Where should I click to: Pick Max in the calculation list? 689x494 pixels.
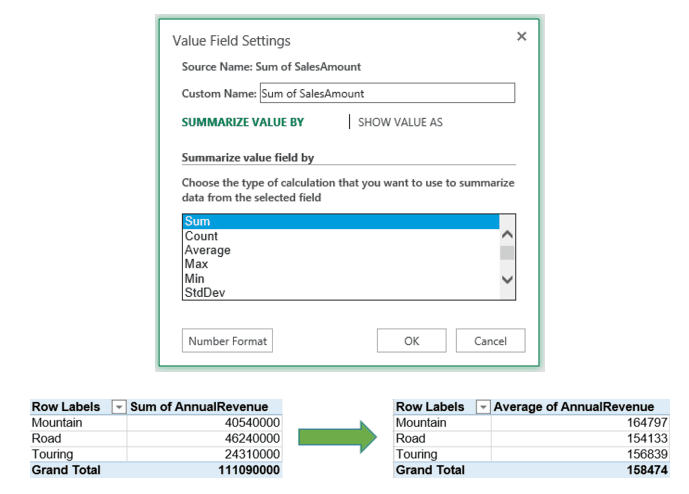click(341, 264)
